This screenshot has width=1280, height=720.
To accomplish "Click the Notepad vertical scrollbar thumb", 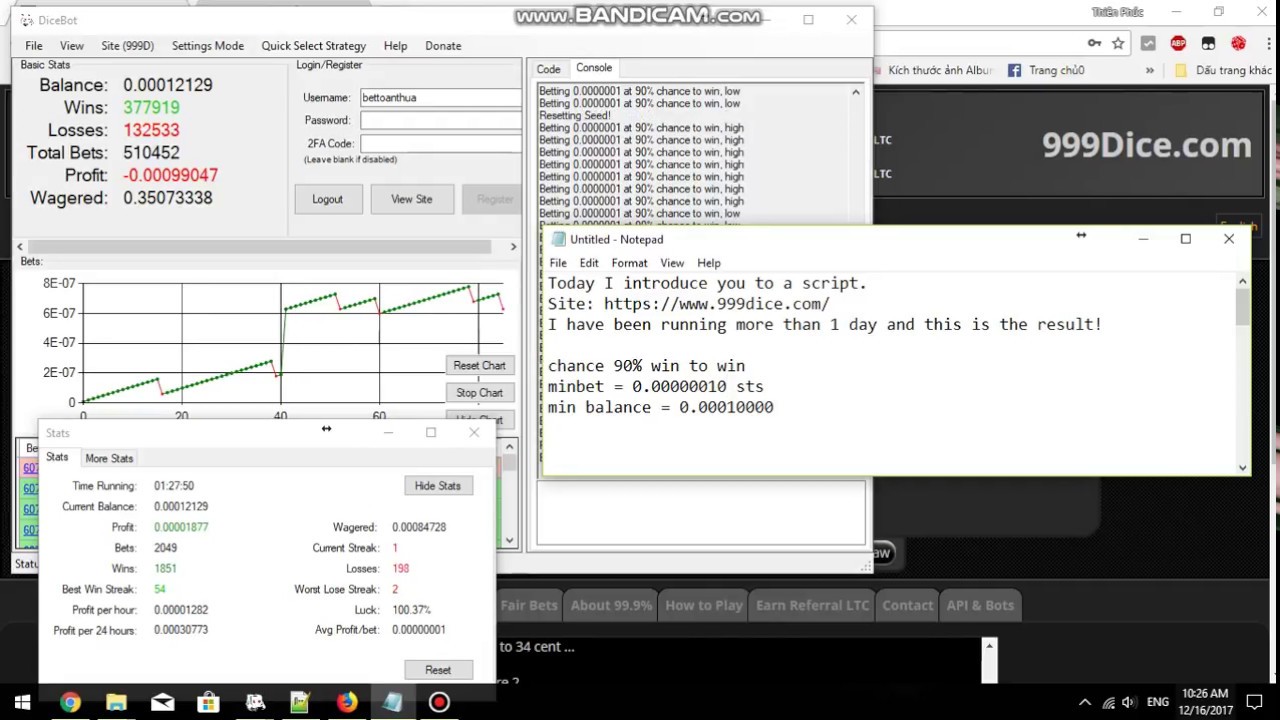I will tap(1243, 307).
